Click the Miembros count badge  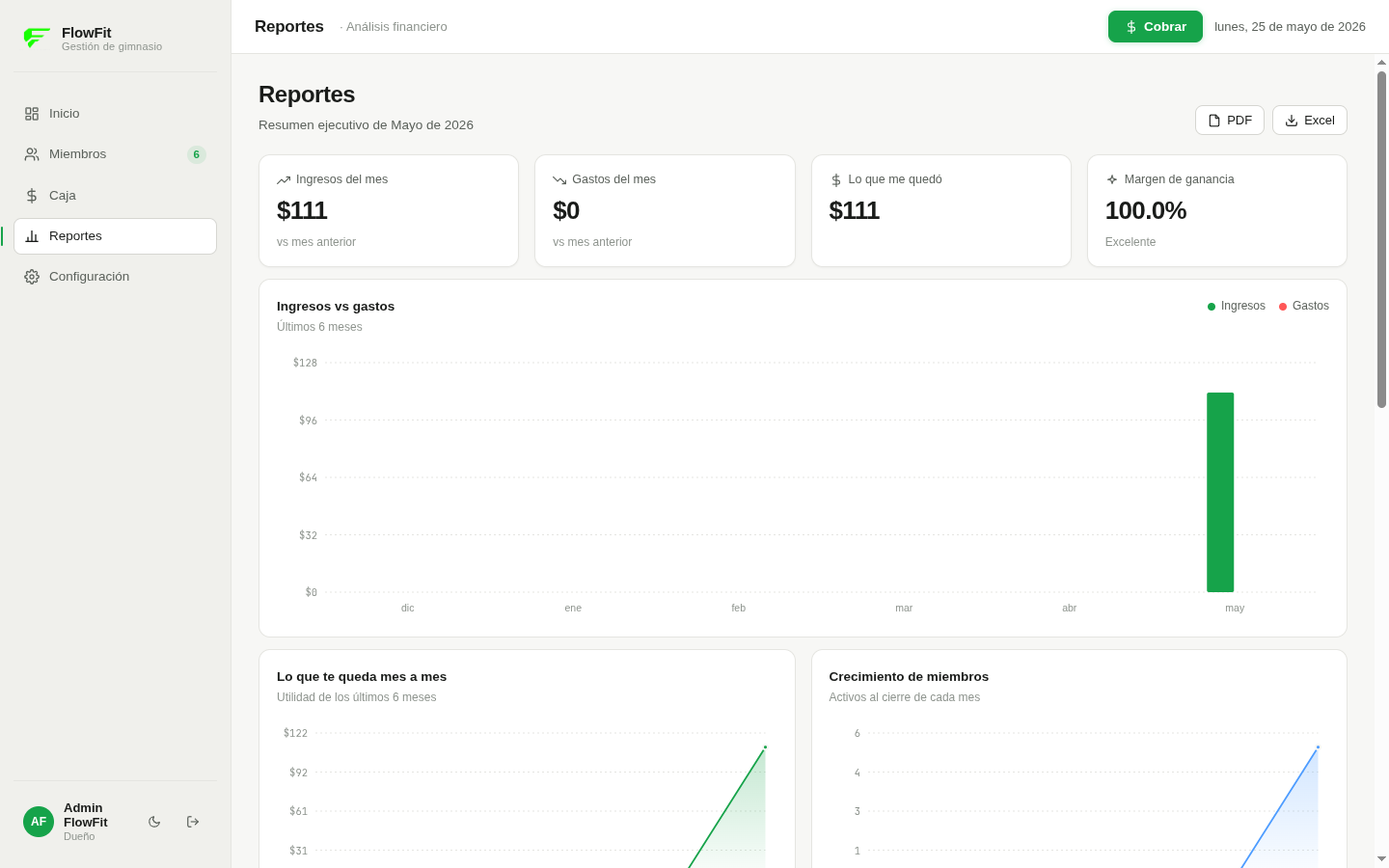click(197, 154)
